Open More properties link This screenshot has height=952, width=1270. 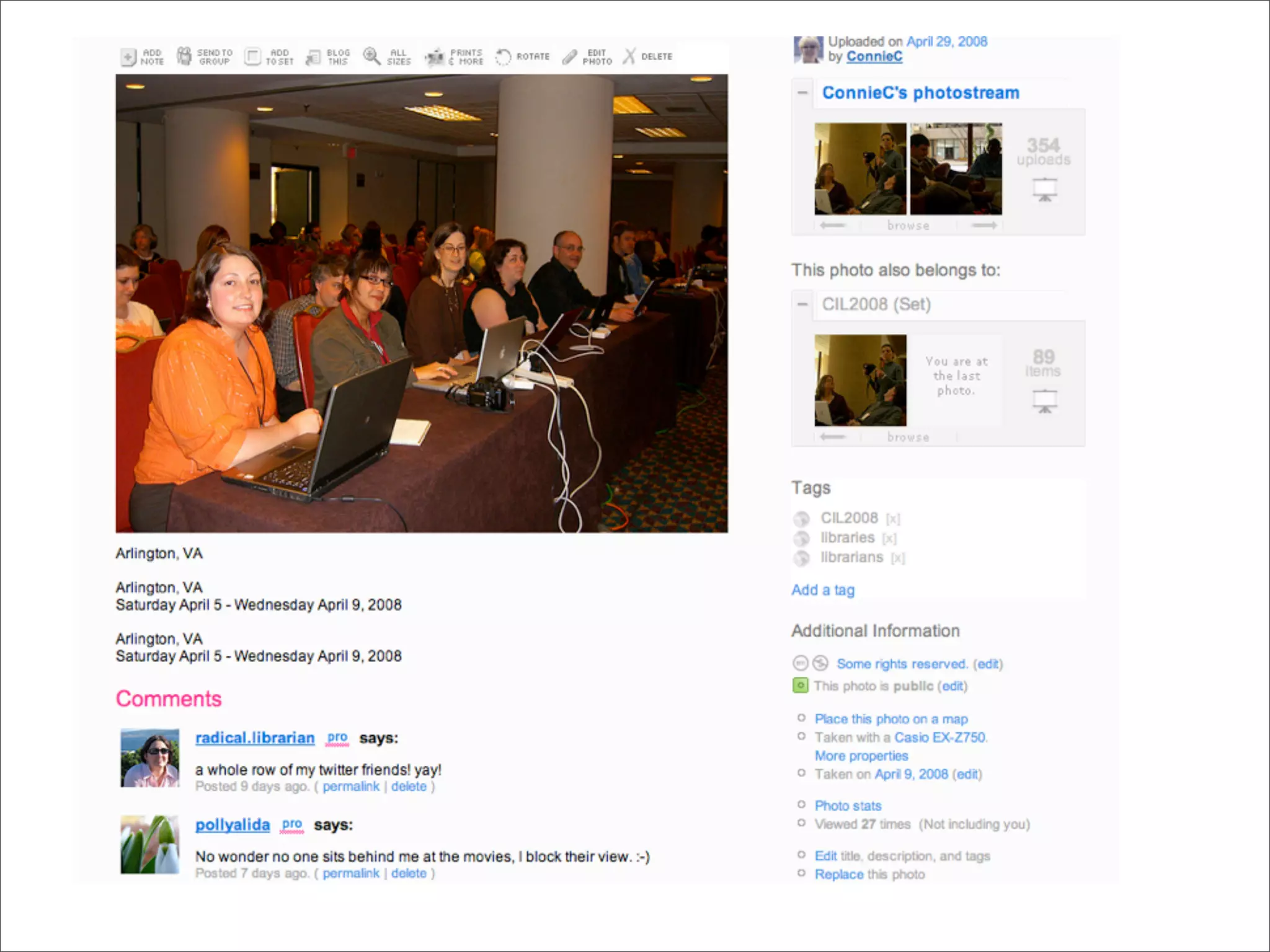click(861, 756)
